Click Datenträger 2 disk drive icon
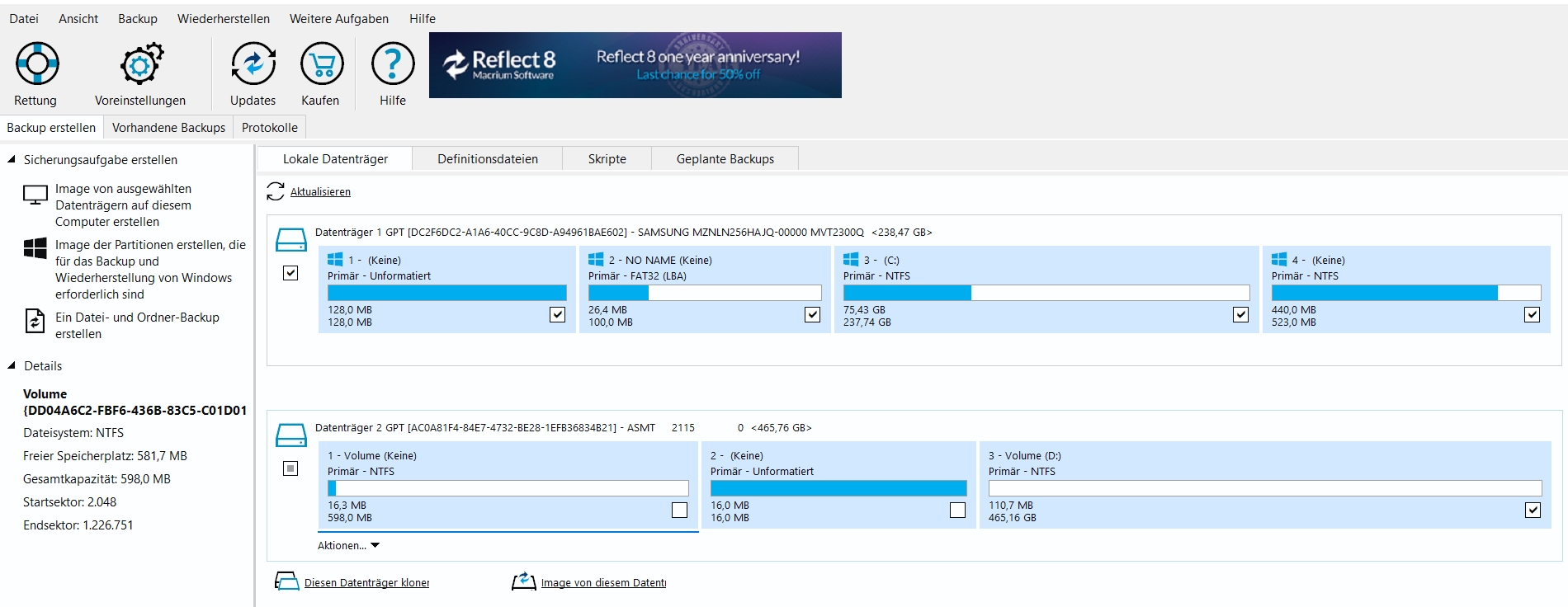1568x607 pixels. 290,435
